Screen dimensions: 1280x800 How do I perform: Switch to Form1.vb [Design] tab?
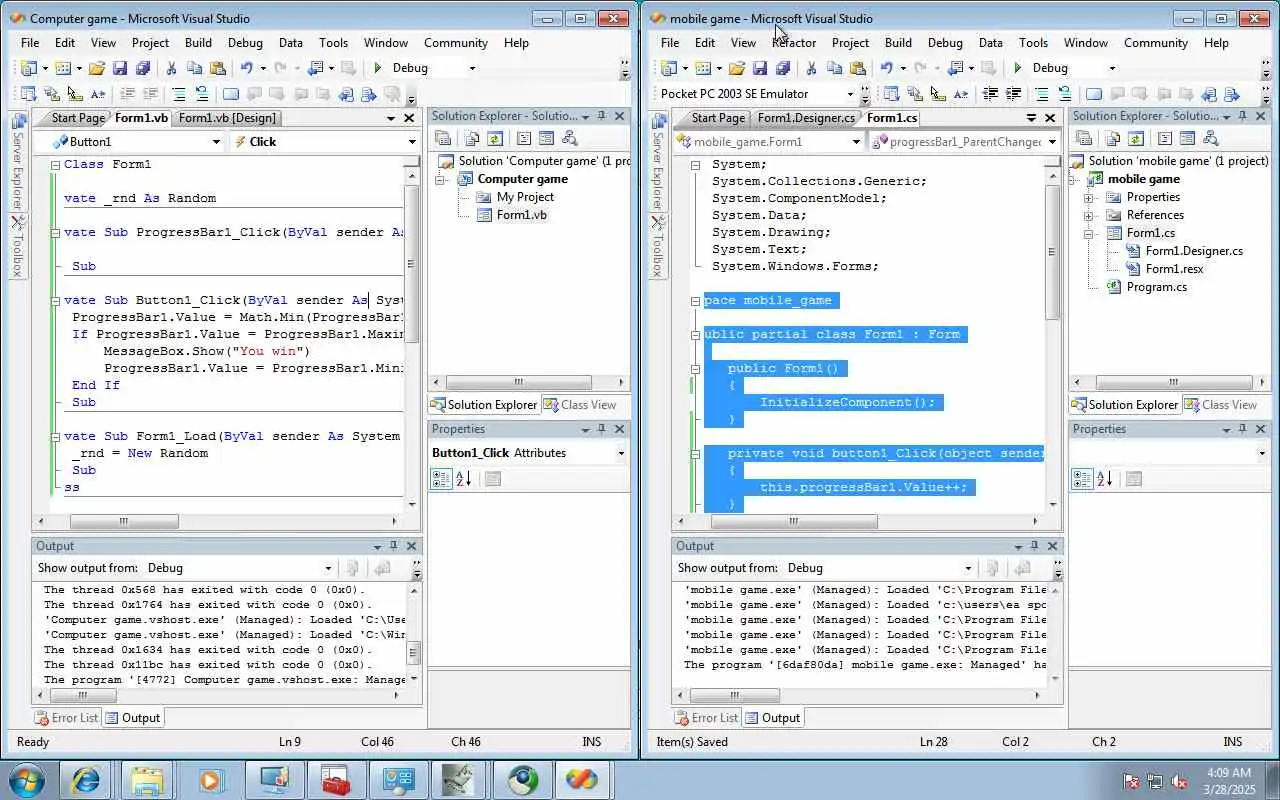[x=226, y=118]
